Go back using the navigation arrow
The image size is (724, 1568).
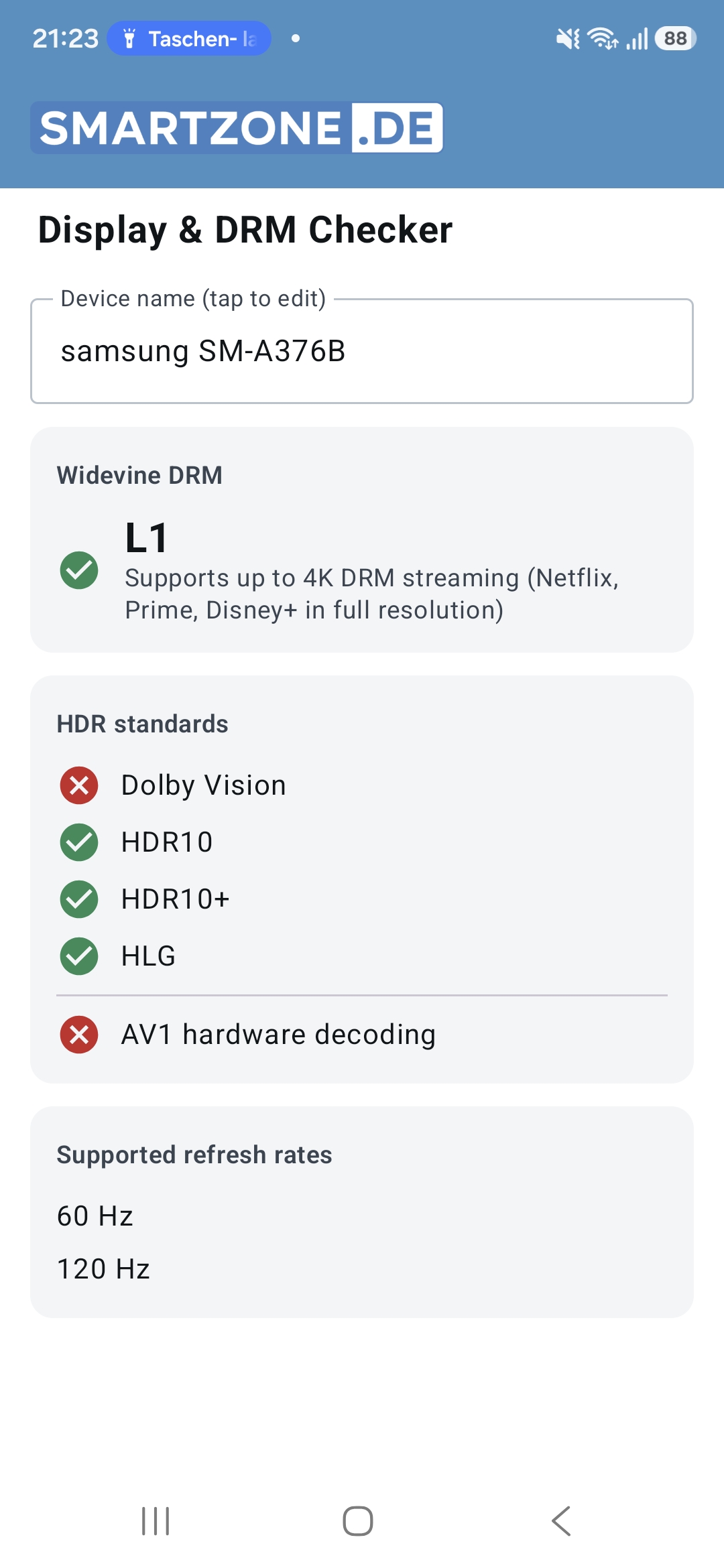click(x=561, y=1521)
